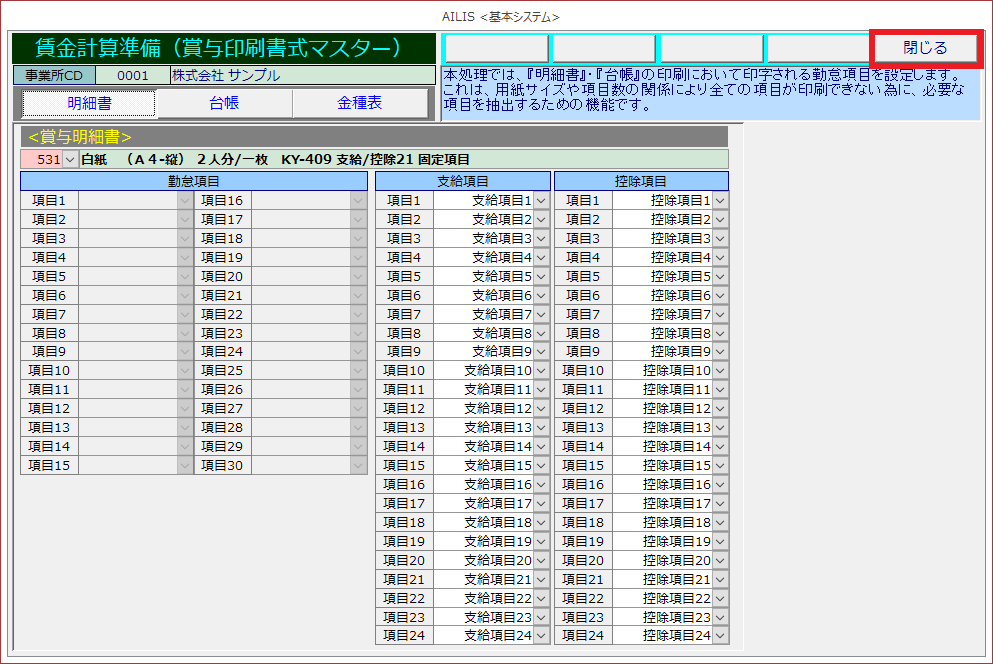993x664 pixels.
Task: Click the blank button left of 閉じる
Action: click(818, 48)
